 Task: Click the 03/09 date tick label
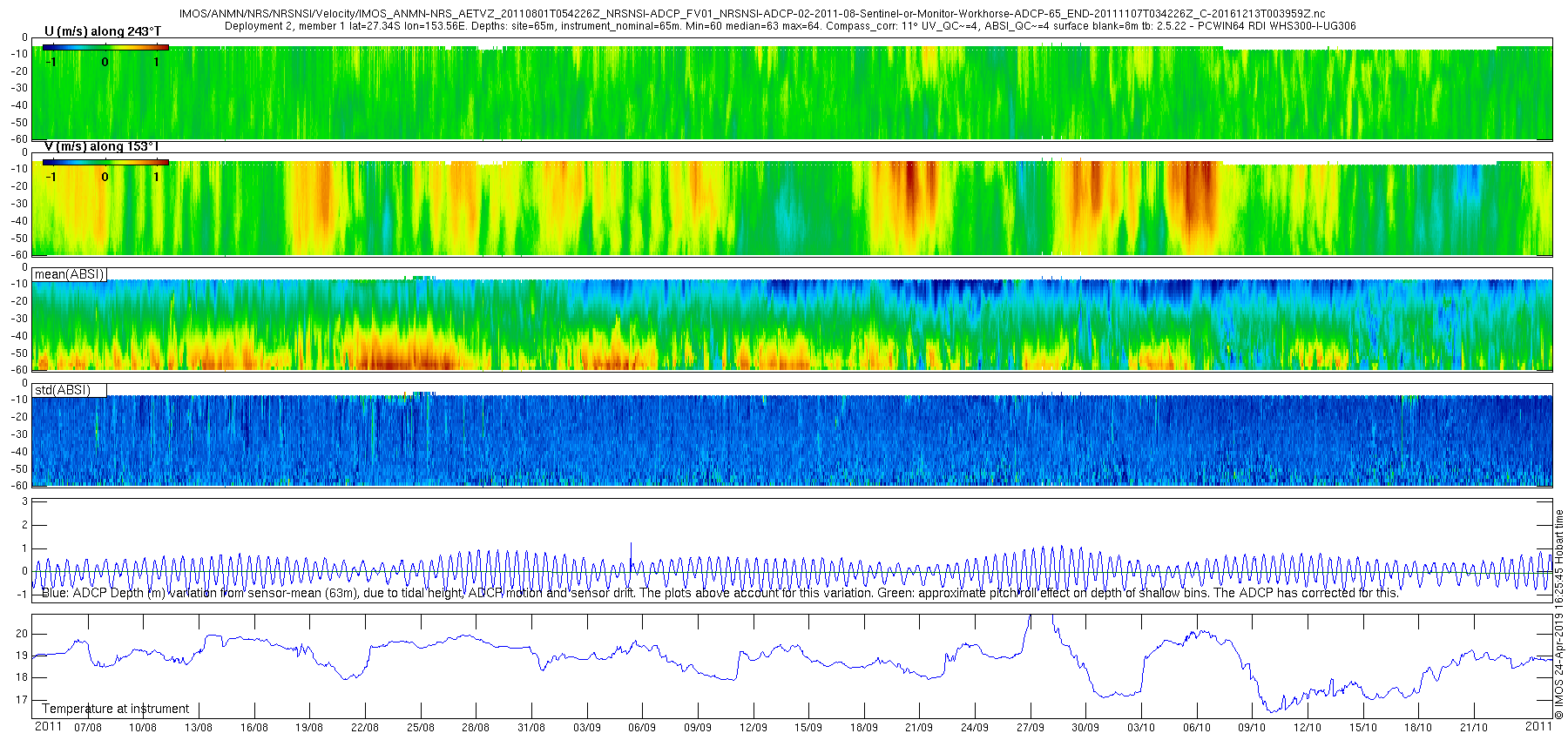pyautogui.click(x=587, y=728)
